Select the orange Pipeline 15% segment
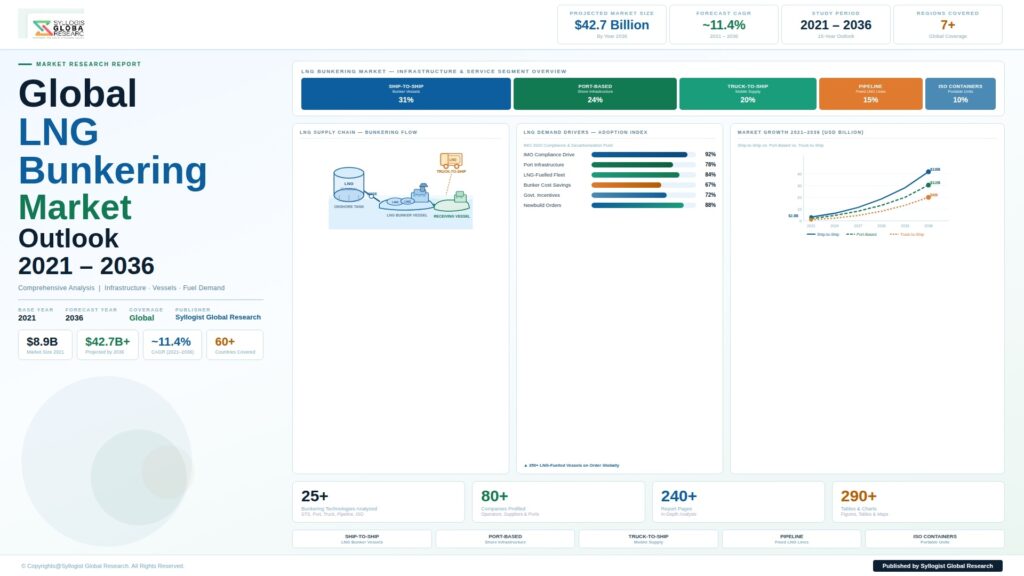Screen dimensions: 1024x576 [870, 94]
